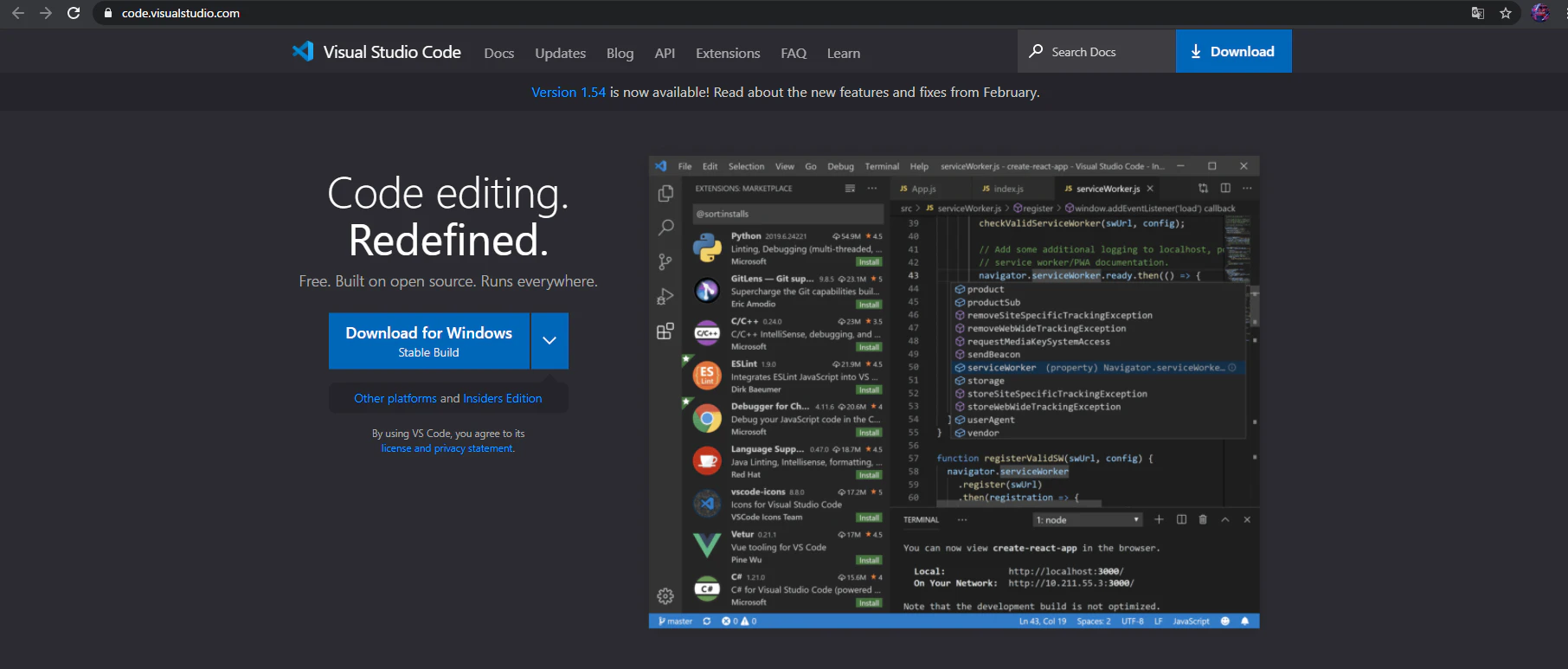
Task: Go back using the browser back arrow
Action: [x=18, y=13]
